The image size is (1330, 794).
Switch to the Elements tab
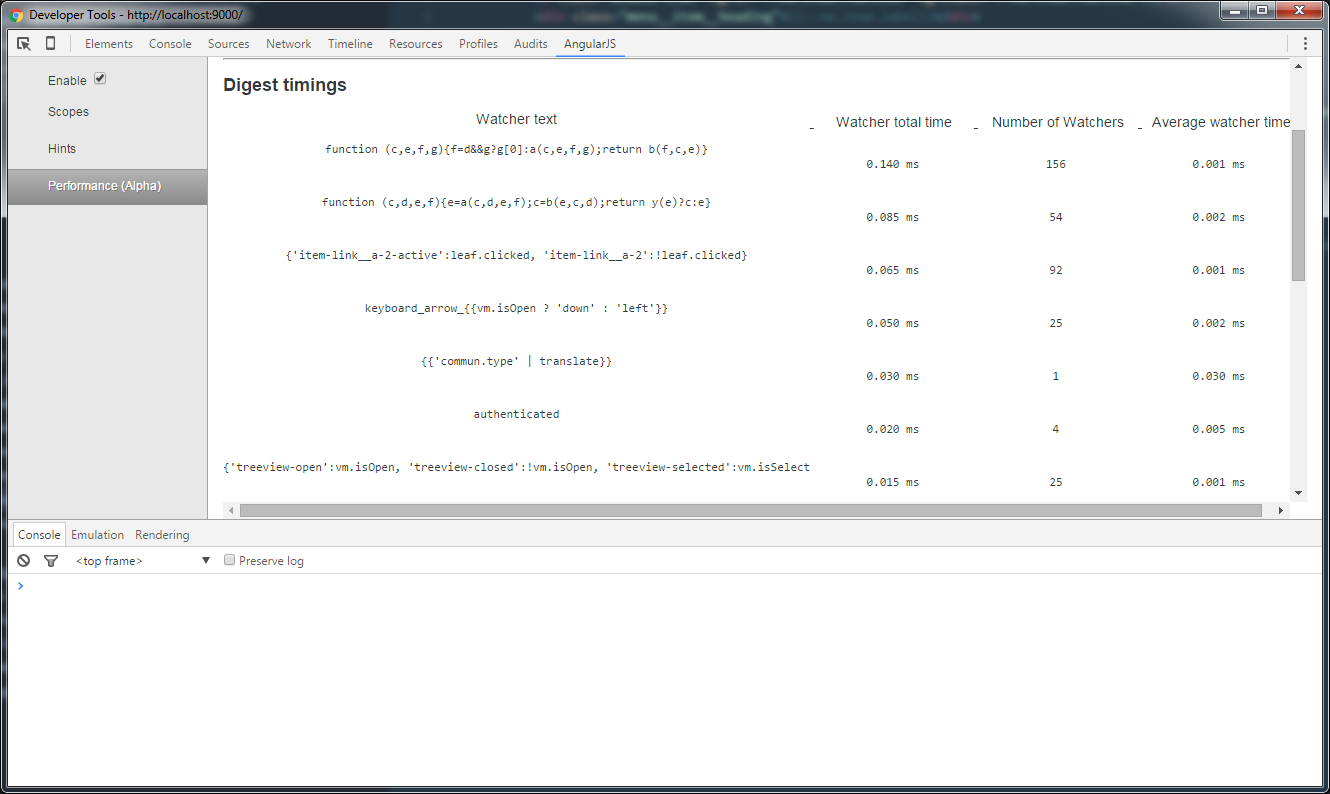109,44
